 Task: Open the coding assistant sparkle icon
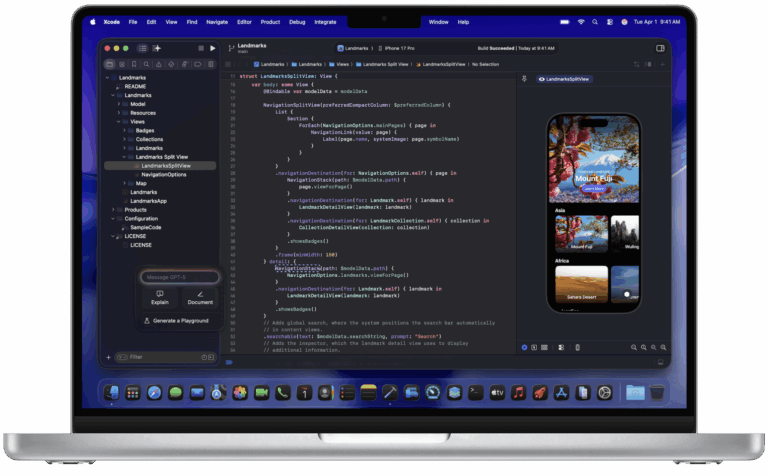[x=157, y=48]
